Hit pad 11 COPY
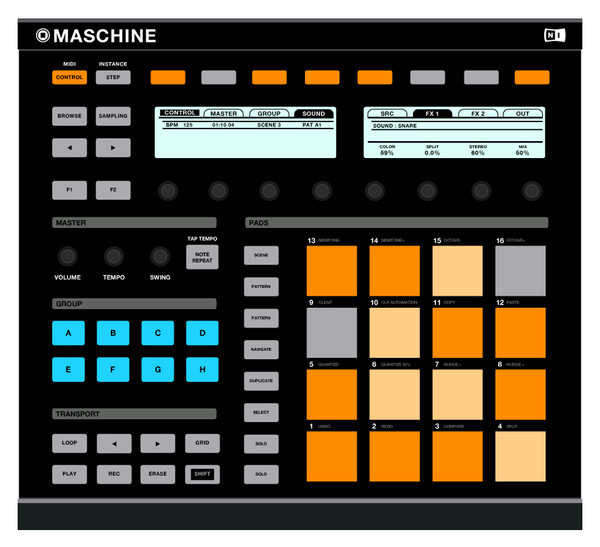Image resolution: width=600 pixels, height=547 pixels. (x=457, y=333)
